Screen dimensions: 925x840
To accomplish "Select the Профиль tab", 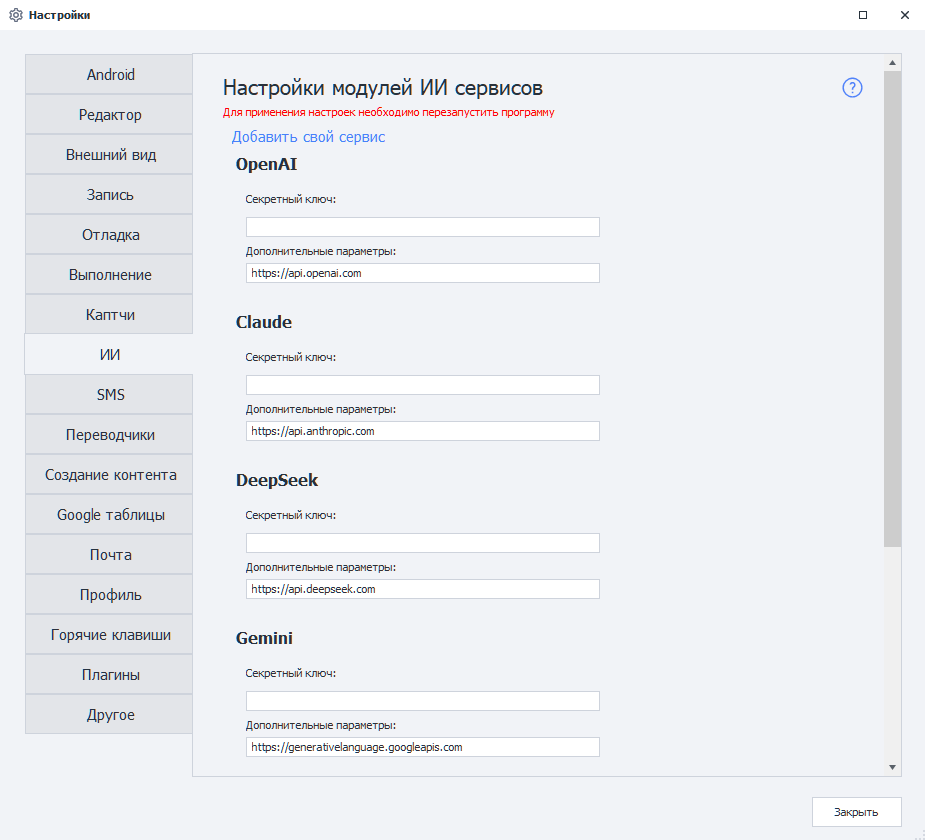I will click(109, 595).
